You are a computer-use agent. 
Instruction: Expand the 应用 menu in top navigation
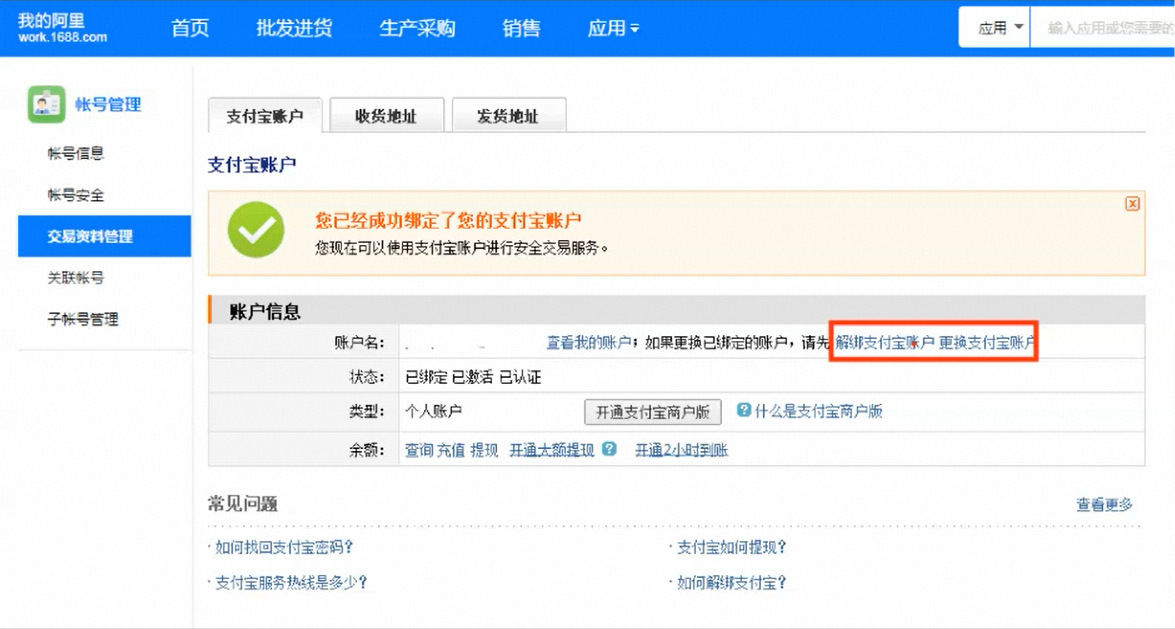pyautogui.click(x=613, y=28)
